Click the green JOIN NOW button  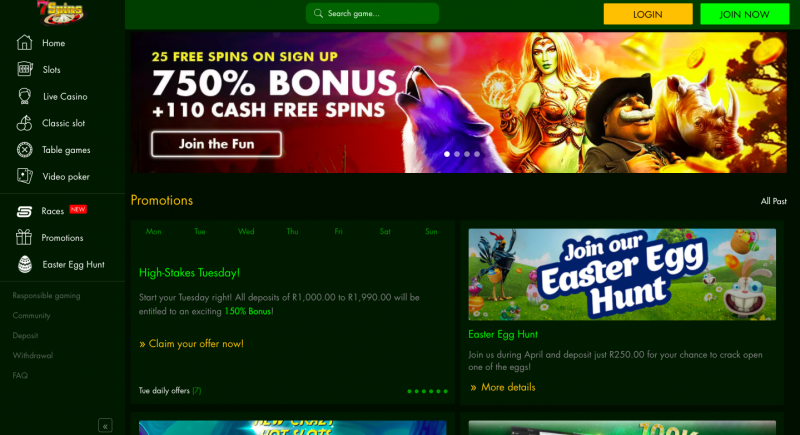[x=744, y=14]
